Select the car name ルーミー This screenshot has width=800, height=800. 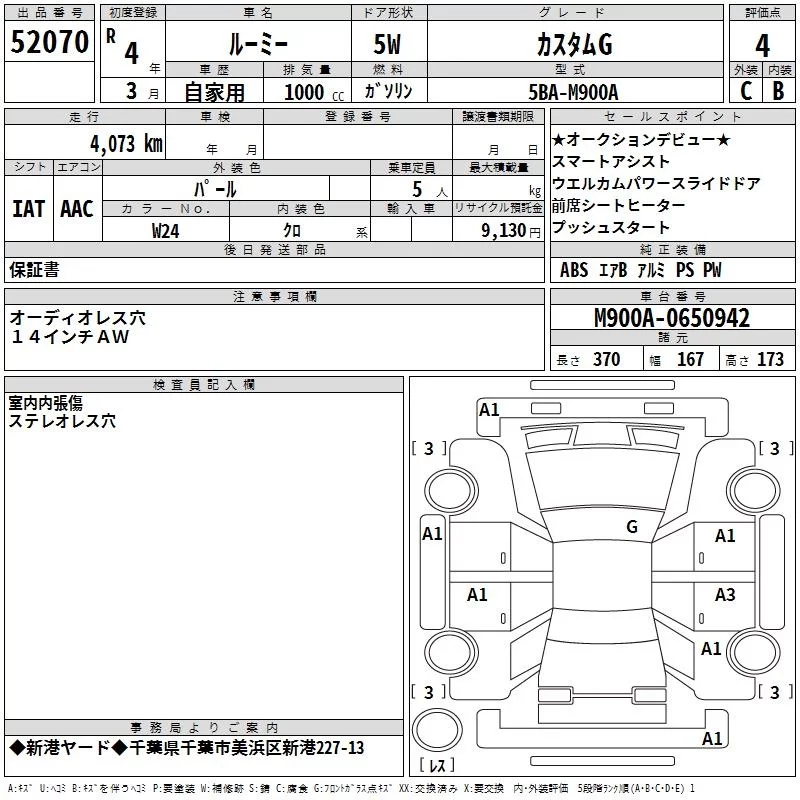tap(258, 44)
